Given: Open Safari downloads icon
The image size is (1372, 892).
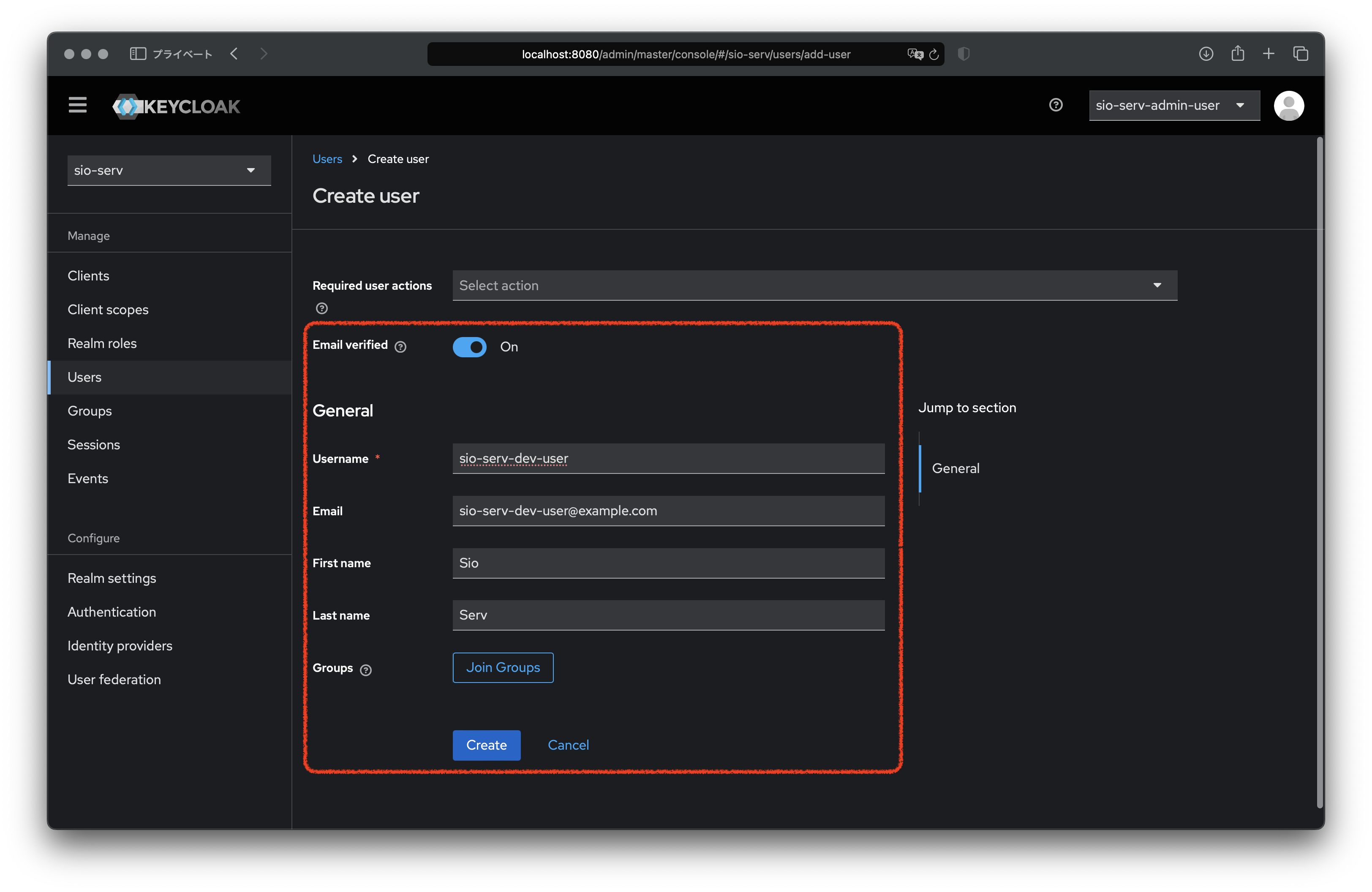Looking at the screenshot, I should 1206,54.
